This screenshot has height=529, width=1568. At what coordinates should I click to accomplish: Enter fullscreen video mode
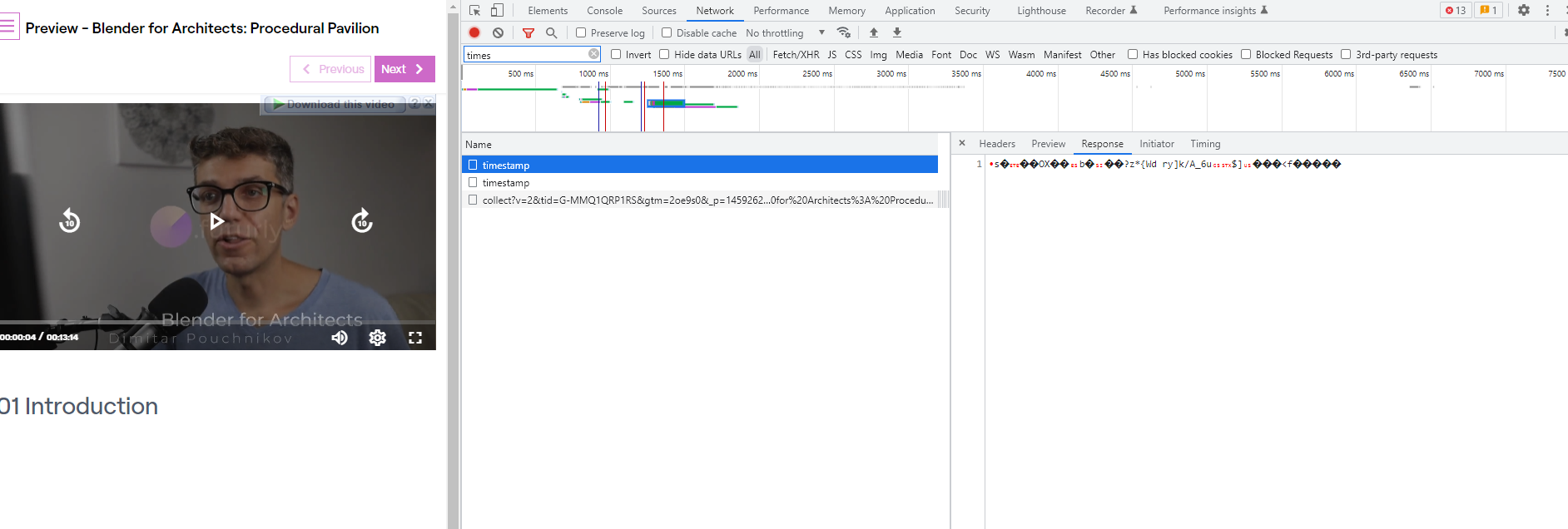[x=415, y=337]
